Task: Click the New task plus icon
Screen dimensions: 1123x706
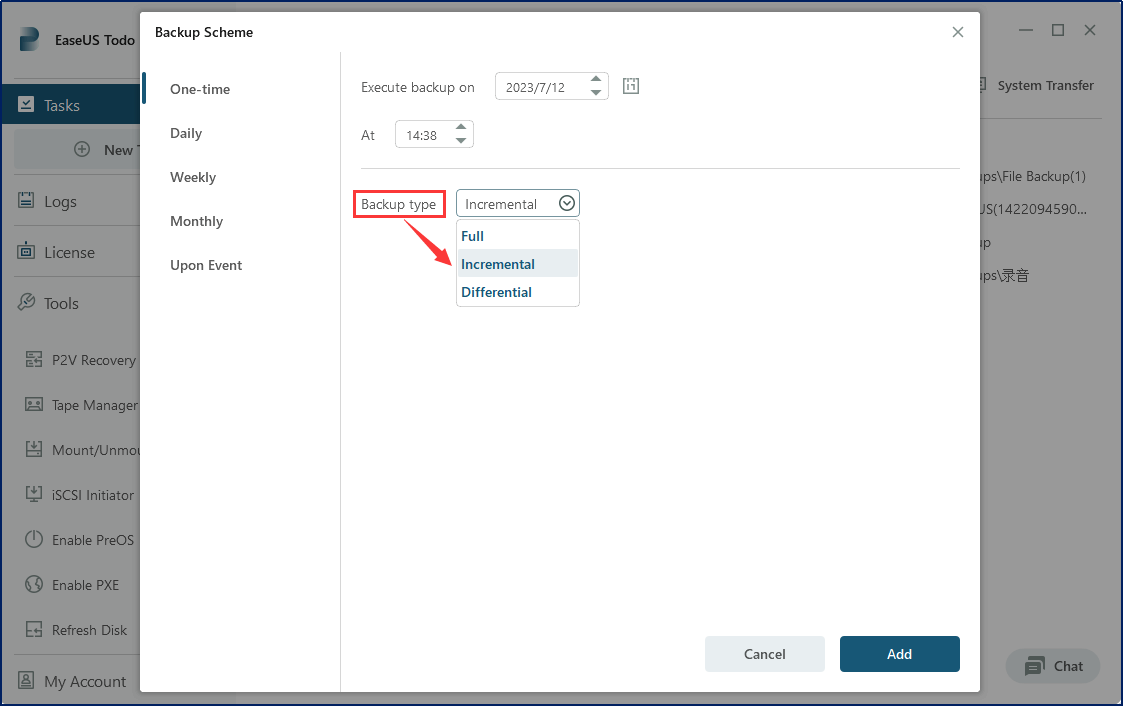Action: coord(82,149)
